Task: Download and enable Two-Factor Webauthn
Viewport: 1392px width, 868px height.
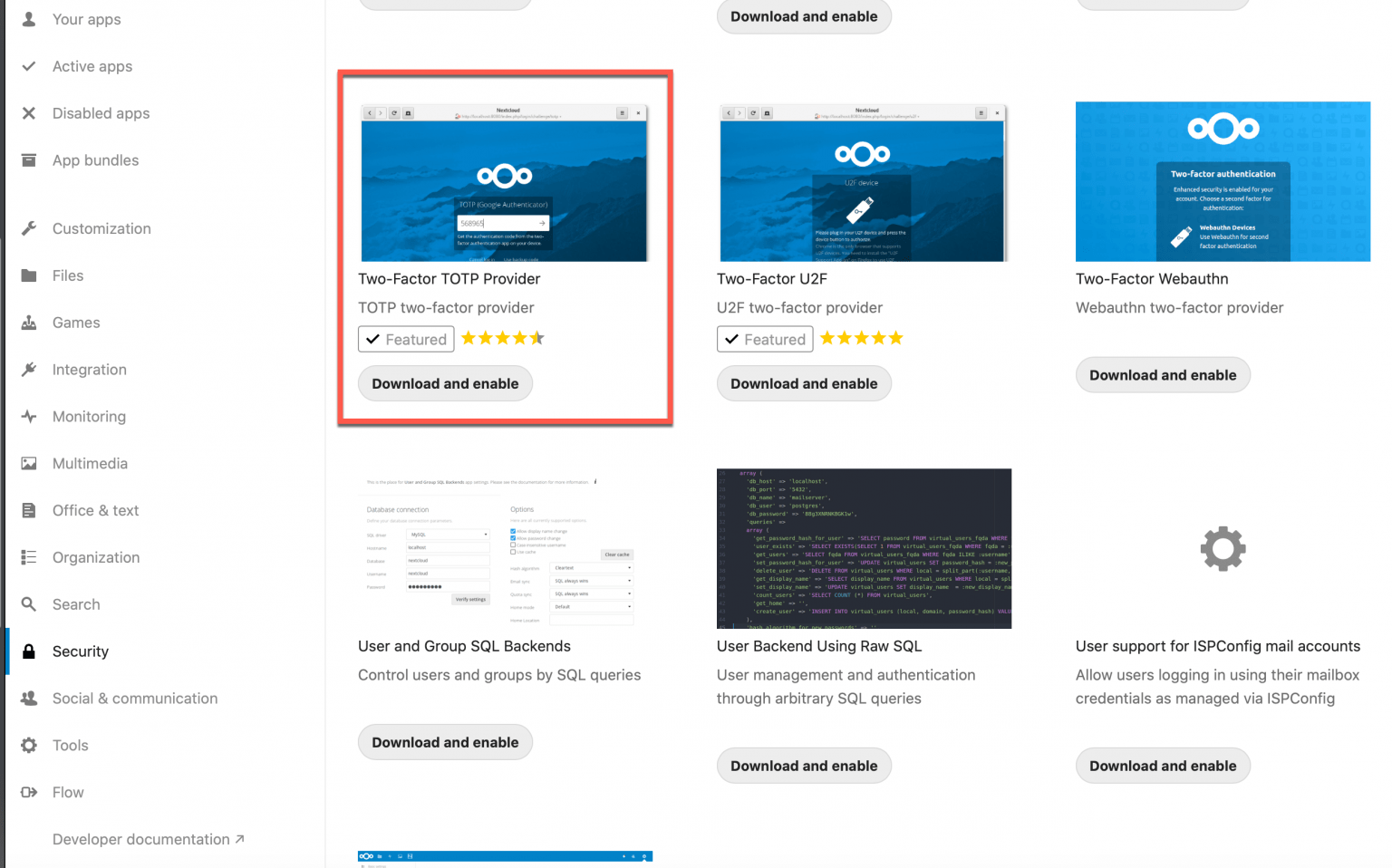Action: pyautogui.click(x=1163, y=375)
